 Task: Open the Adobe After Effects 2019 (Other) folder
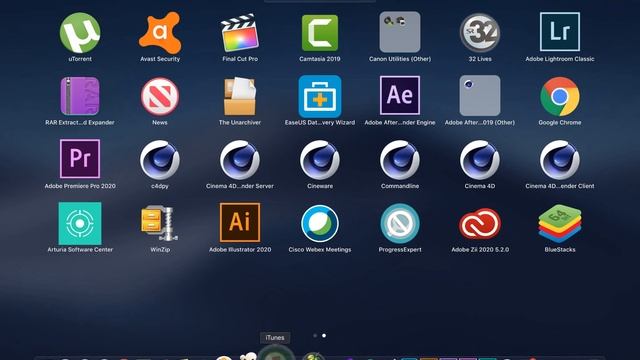pyautogui.click(x=480, y=96)
